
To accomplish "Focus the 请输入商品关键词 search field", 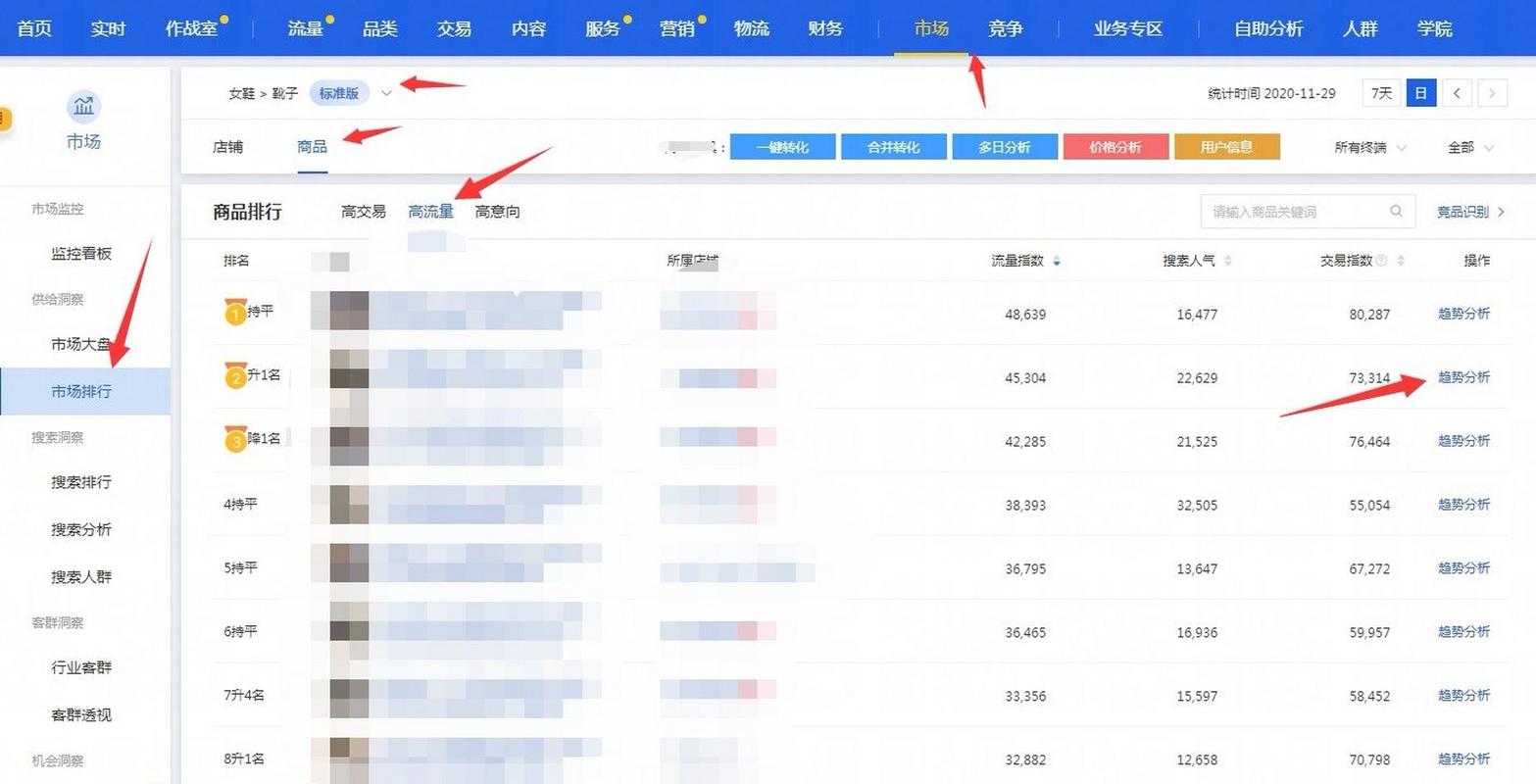I will (x=1308, y=212).
